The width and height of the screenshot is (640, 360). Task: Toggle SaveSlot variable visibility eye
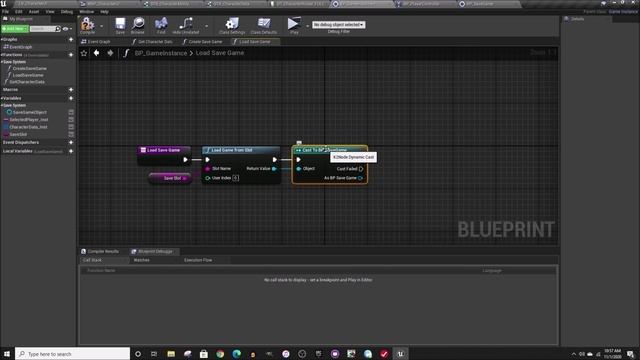(71, 134)
